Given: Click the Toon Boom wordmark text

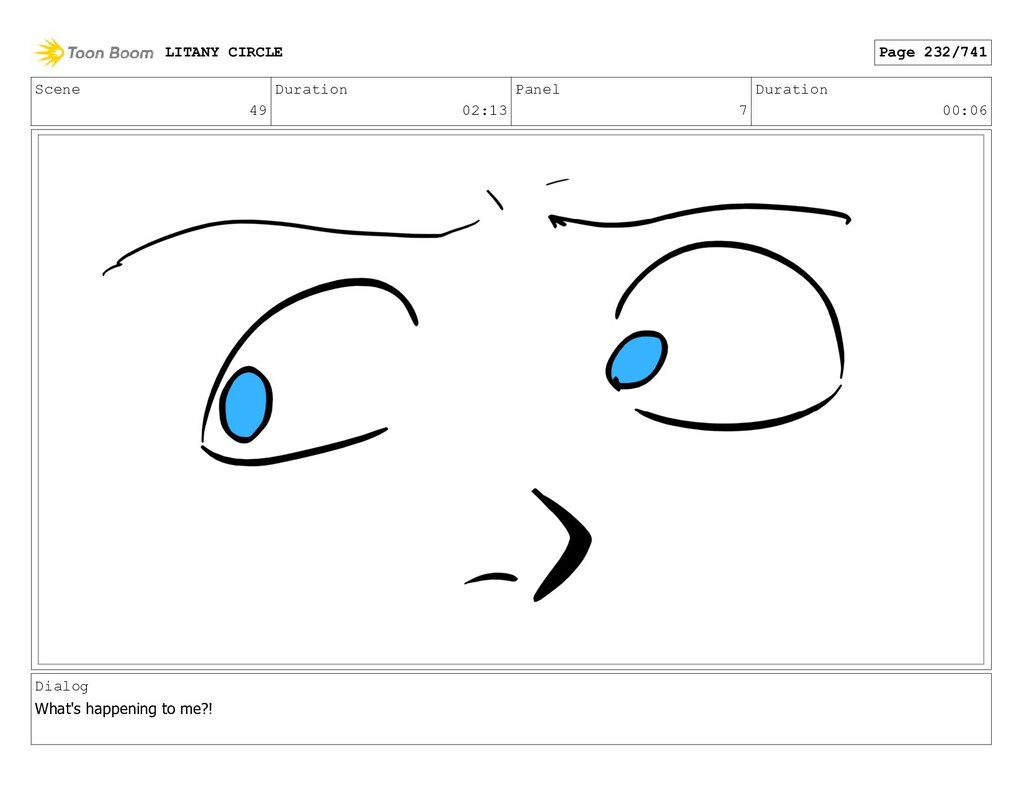Looking at the screenshot, I should (x=110, y=53).
